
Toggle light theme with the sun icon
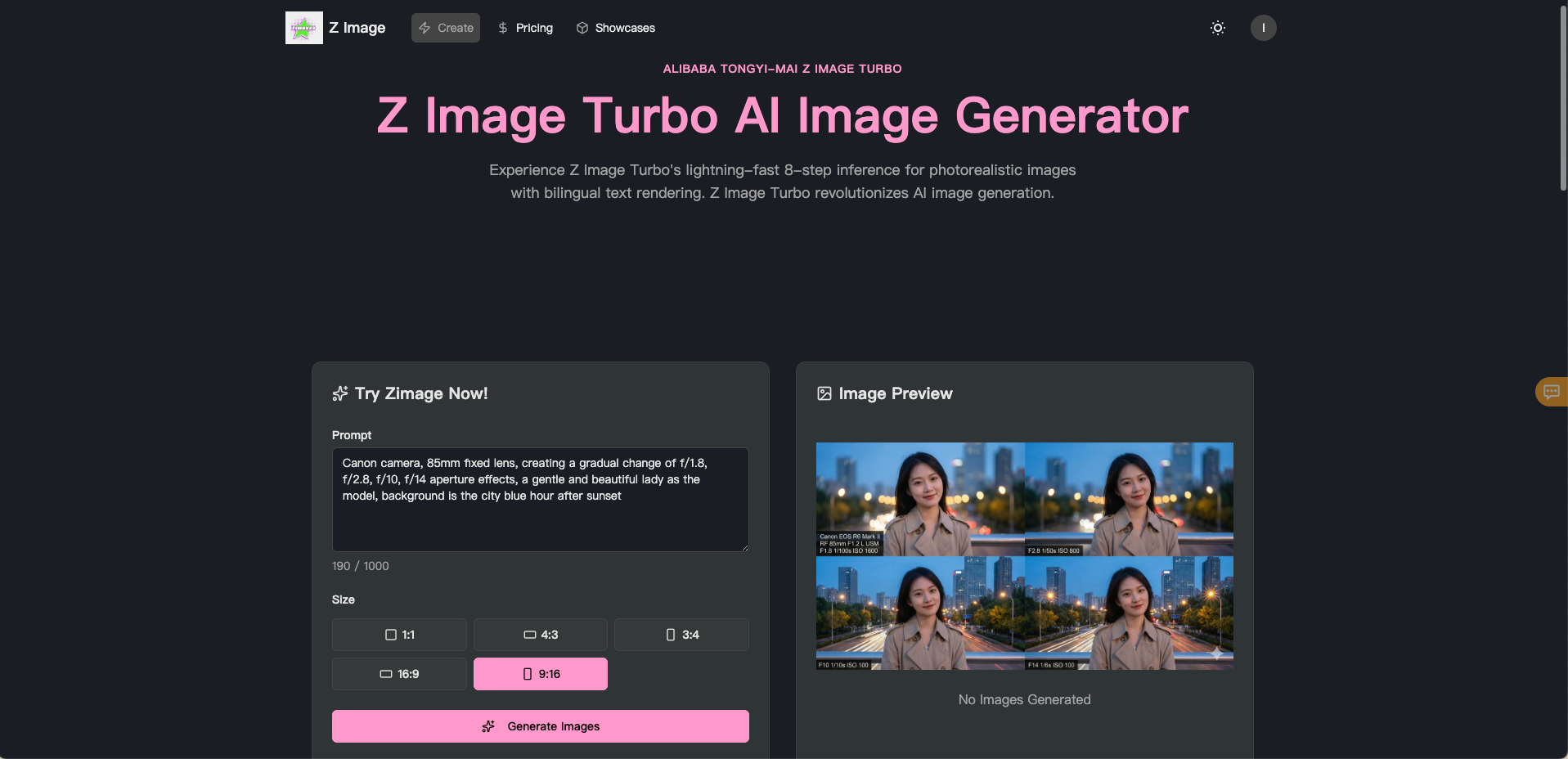(x=1218, y=28)
